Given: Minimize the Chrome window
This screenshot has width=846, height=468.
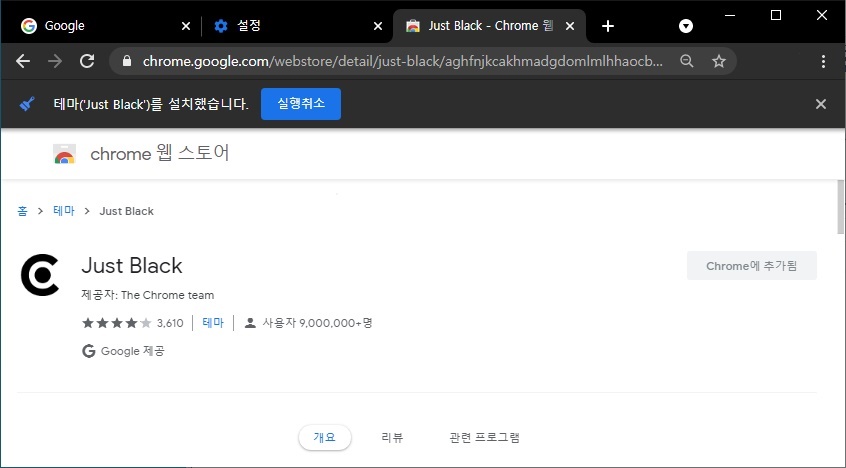Looking at the screenshot, I should click(x=730, y=15).
